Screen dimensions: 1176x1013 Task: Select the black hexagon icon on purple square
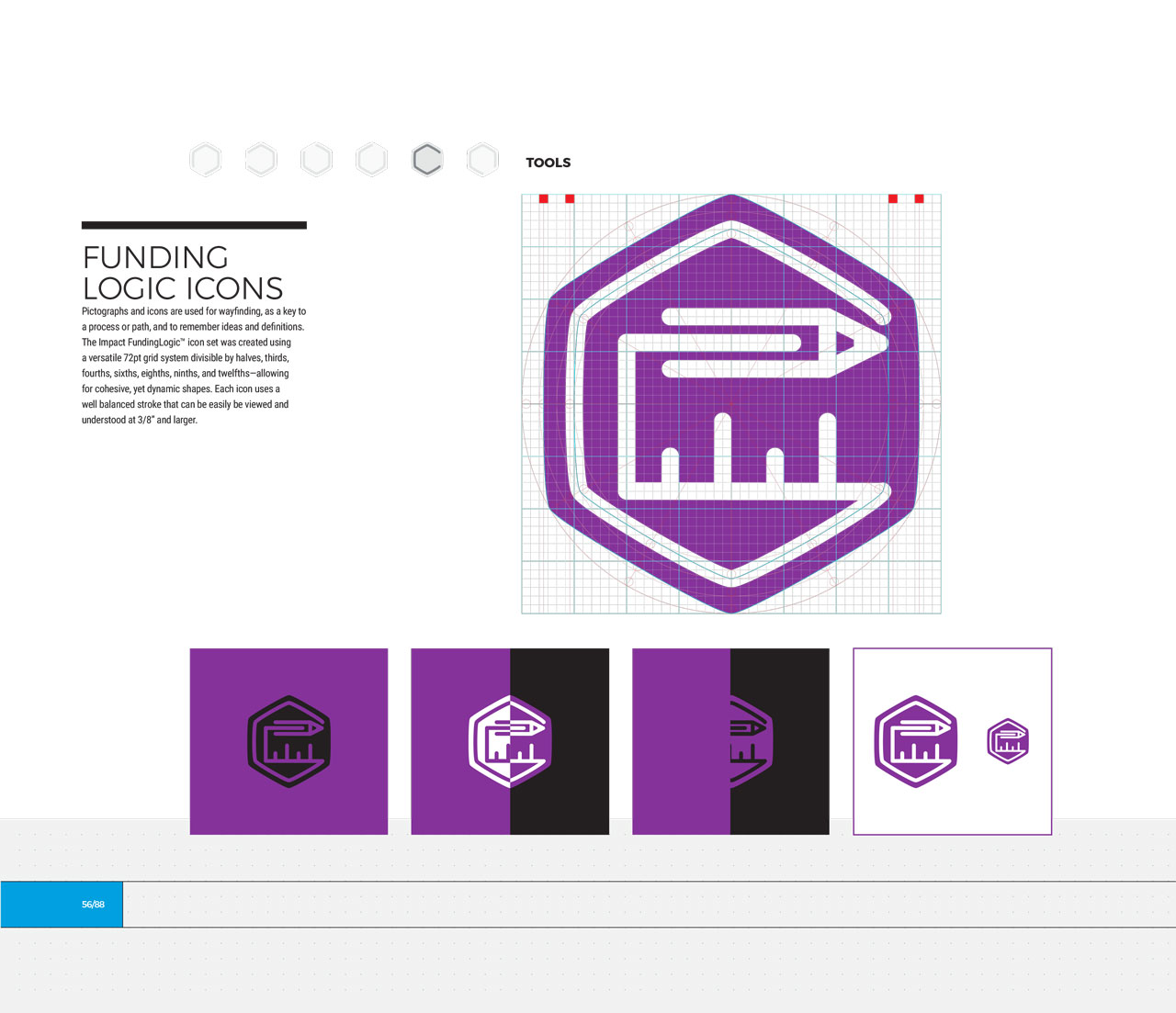(x=288, y=741)
